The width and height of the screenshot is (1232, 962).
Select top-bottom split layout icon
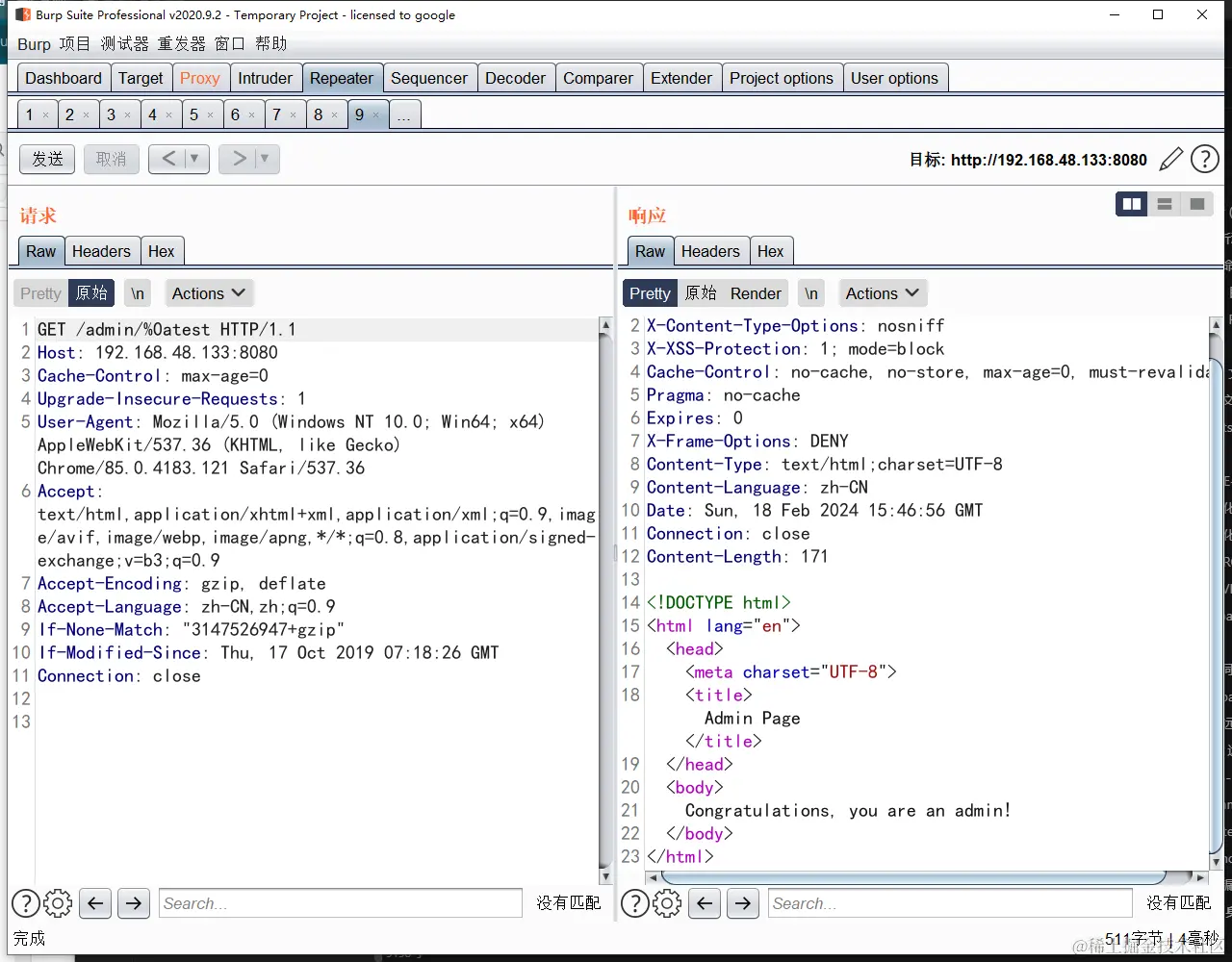pyautogui.click(x=1165, y=204)
